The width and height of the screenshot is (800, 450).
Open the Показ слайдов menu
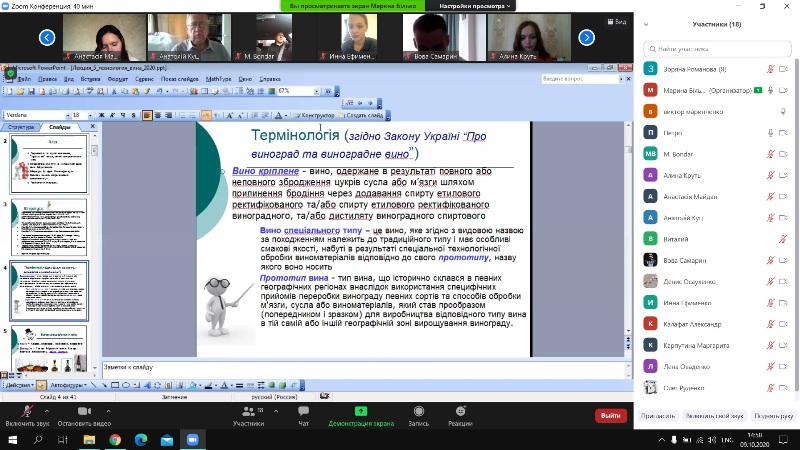pos(180,79)
